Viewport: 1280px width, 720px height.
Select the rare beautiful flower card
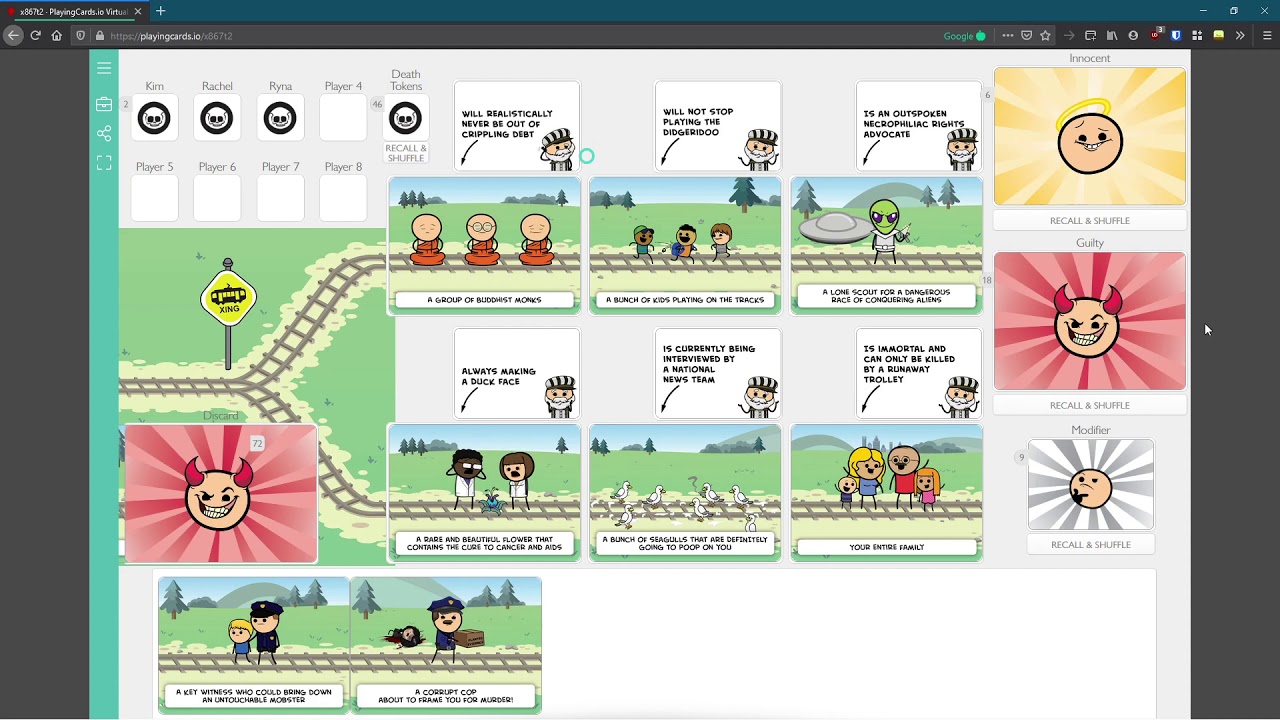click(484, 493)
